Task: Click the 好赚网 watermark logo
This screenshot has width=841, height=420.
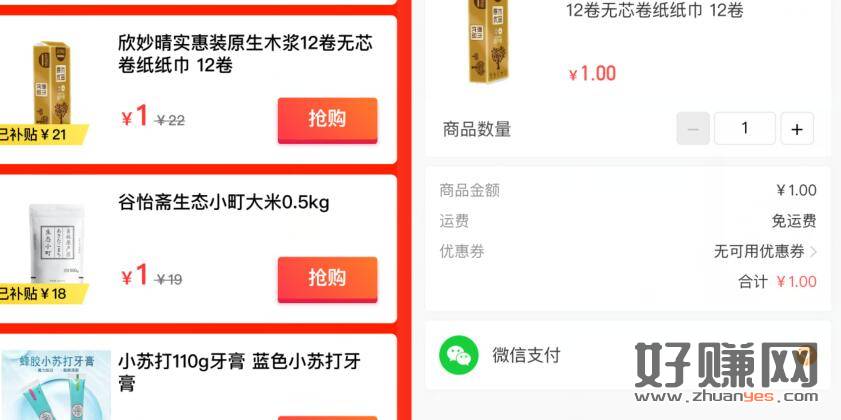Action: [726, 372]
